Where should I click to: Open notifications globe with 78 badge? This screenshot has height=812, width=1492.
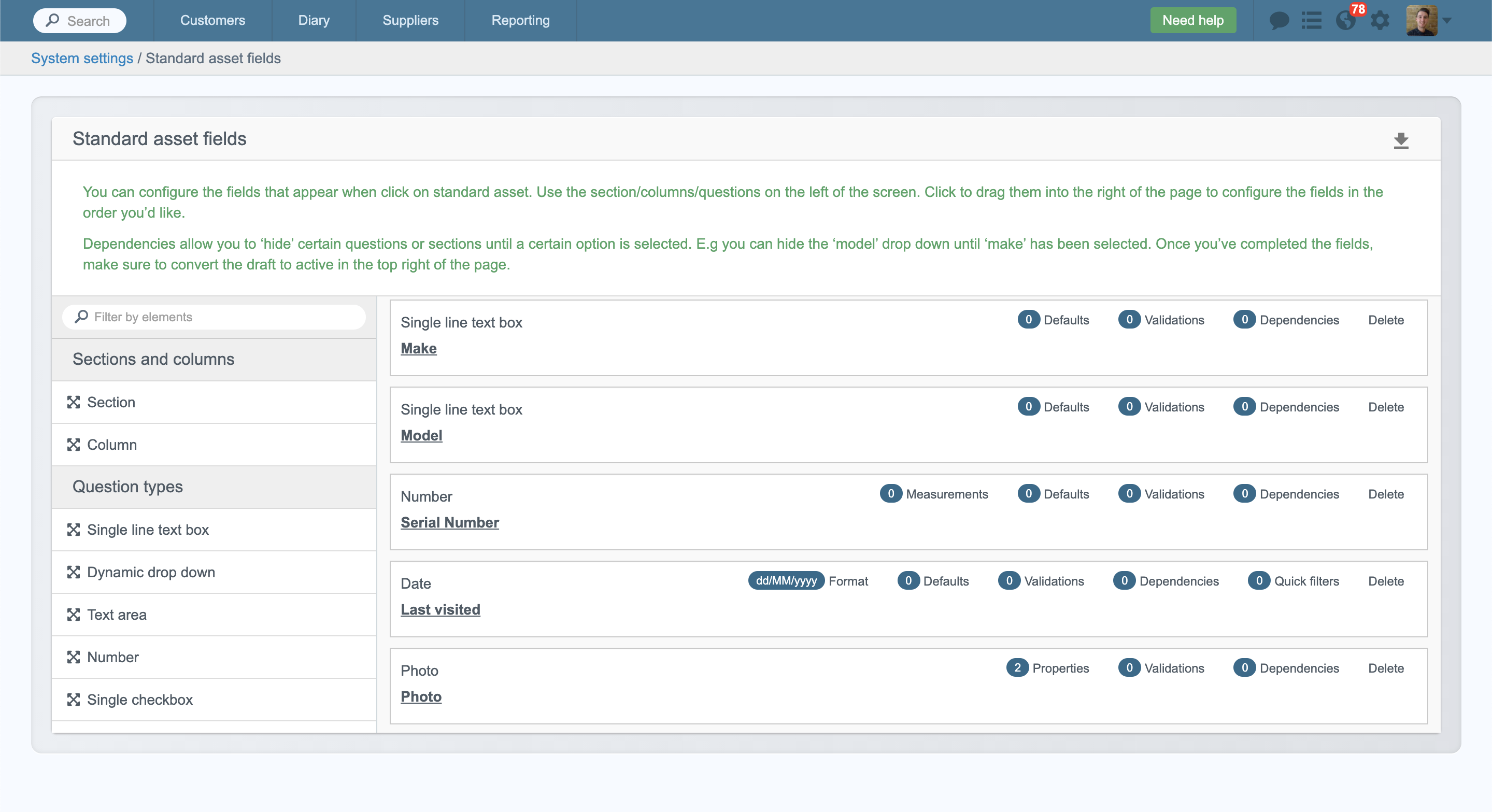(1345, 21)
